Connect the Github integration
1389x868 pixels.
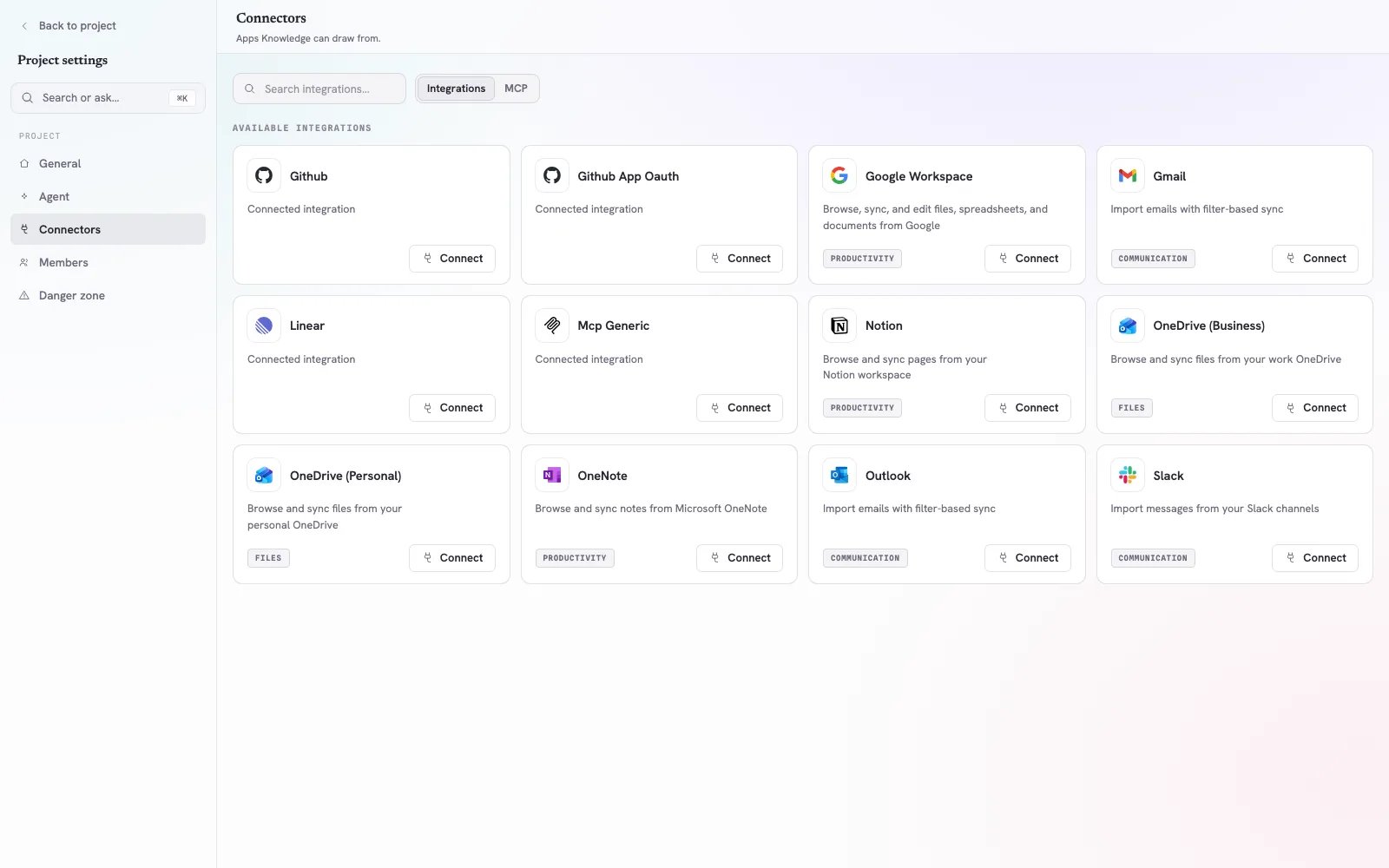[452, 259]
